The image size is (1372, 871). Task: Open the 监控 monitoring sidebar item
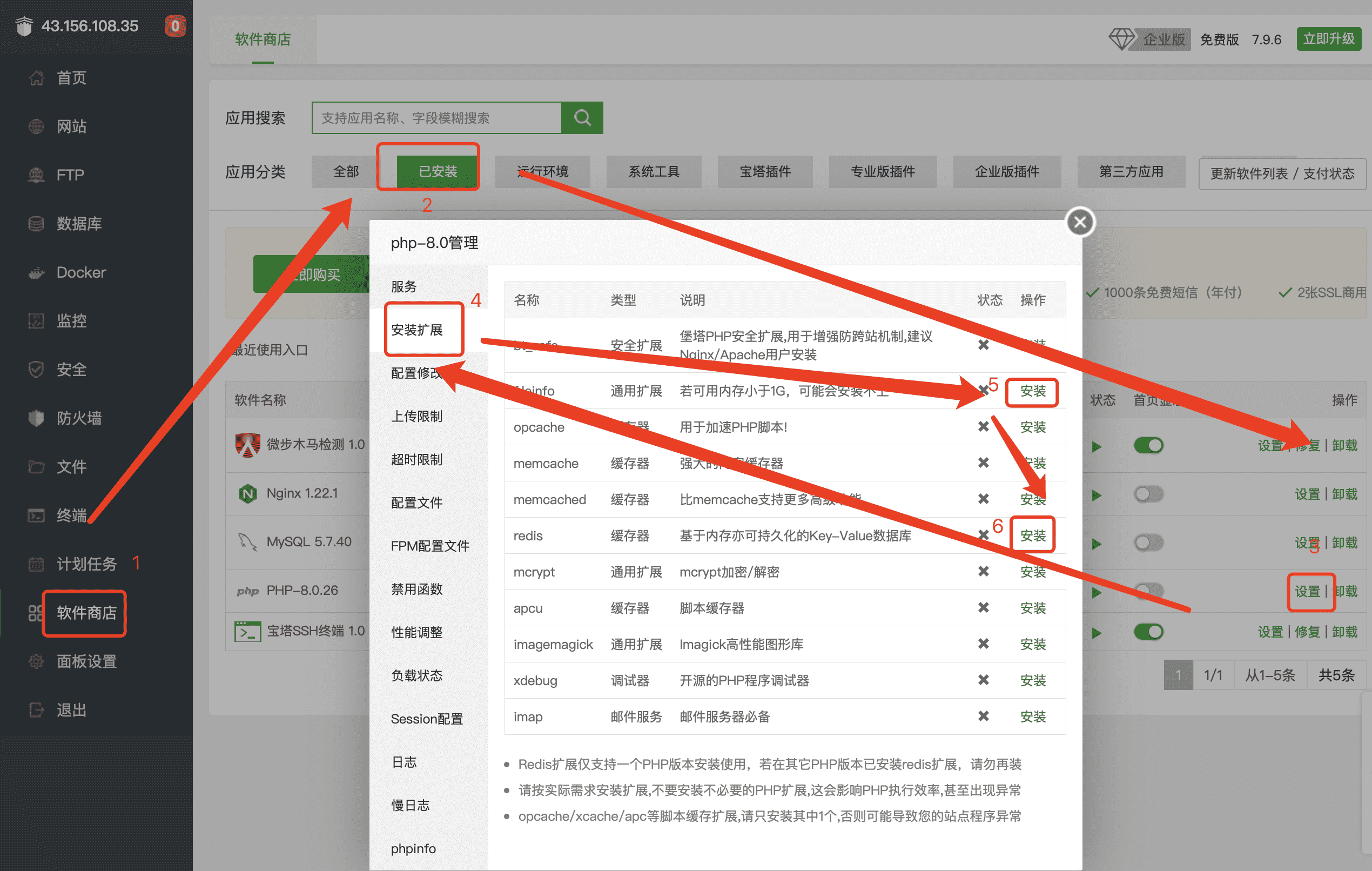point(71,320)
